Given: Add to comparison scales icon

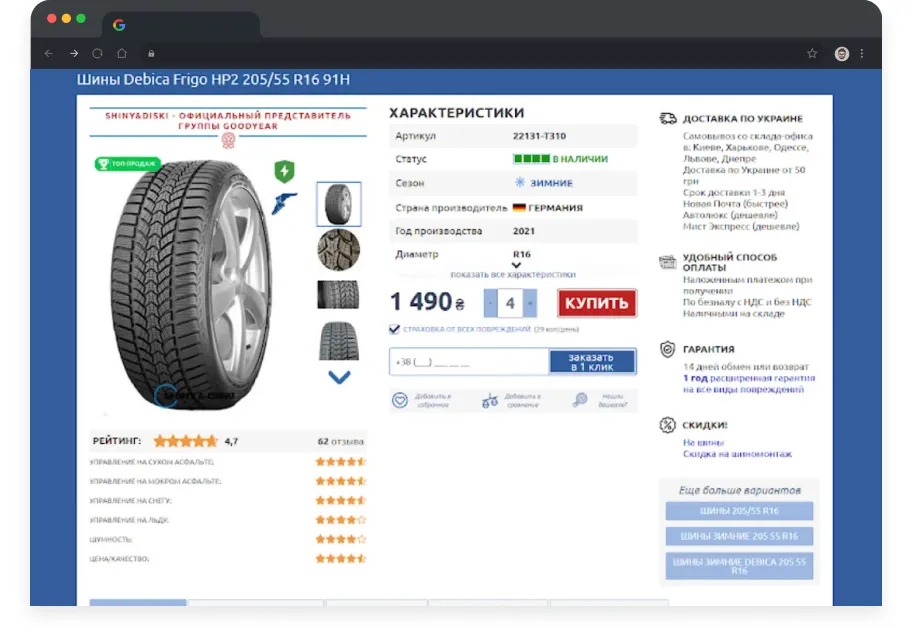Looking at the screenshot, I should [490, 400].
